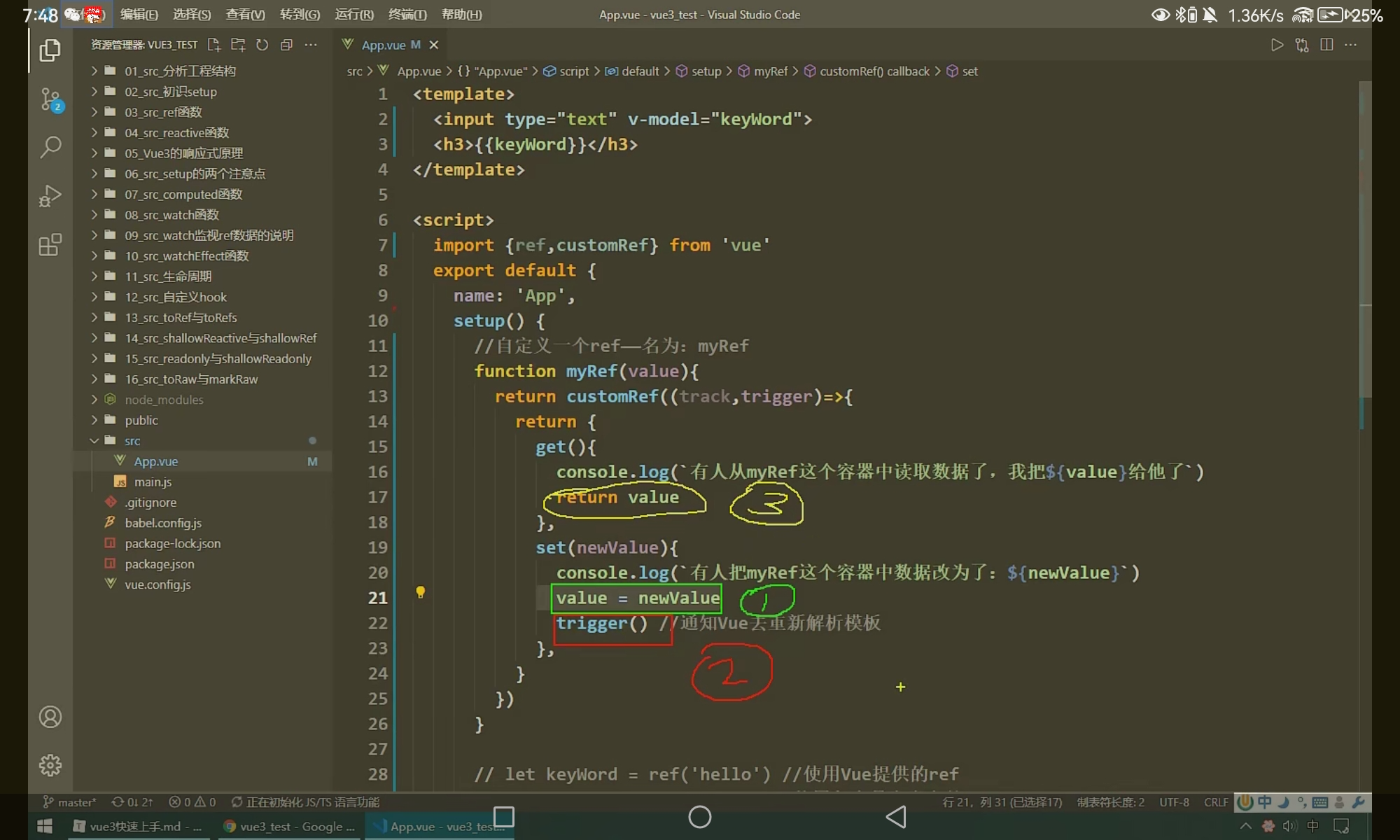Click the Explorer files icon
The height and width of the screenshot is (840, 1400).
50,50
